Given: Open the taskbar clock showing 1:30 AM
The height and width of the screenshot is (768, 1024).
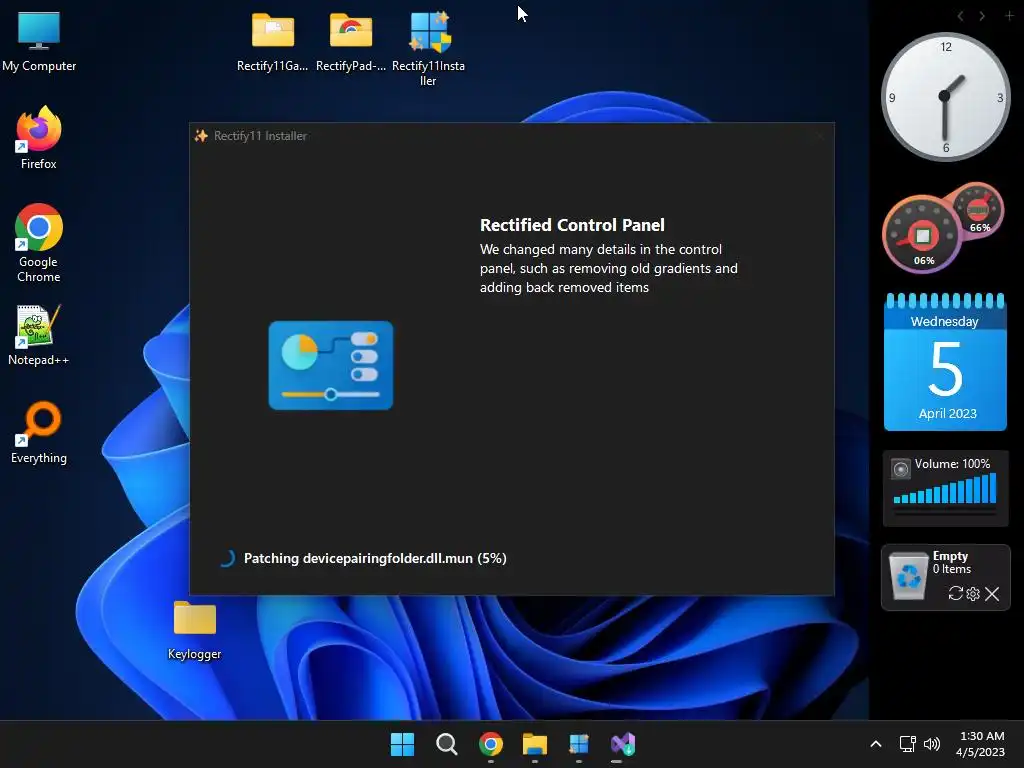Looking at the screenshot, I should pyautogui.click(x=981, y=744).
